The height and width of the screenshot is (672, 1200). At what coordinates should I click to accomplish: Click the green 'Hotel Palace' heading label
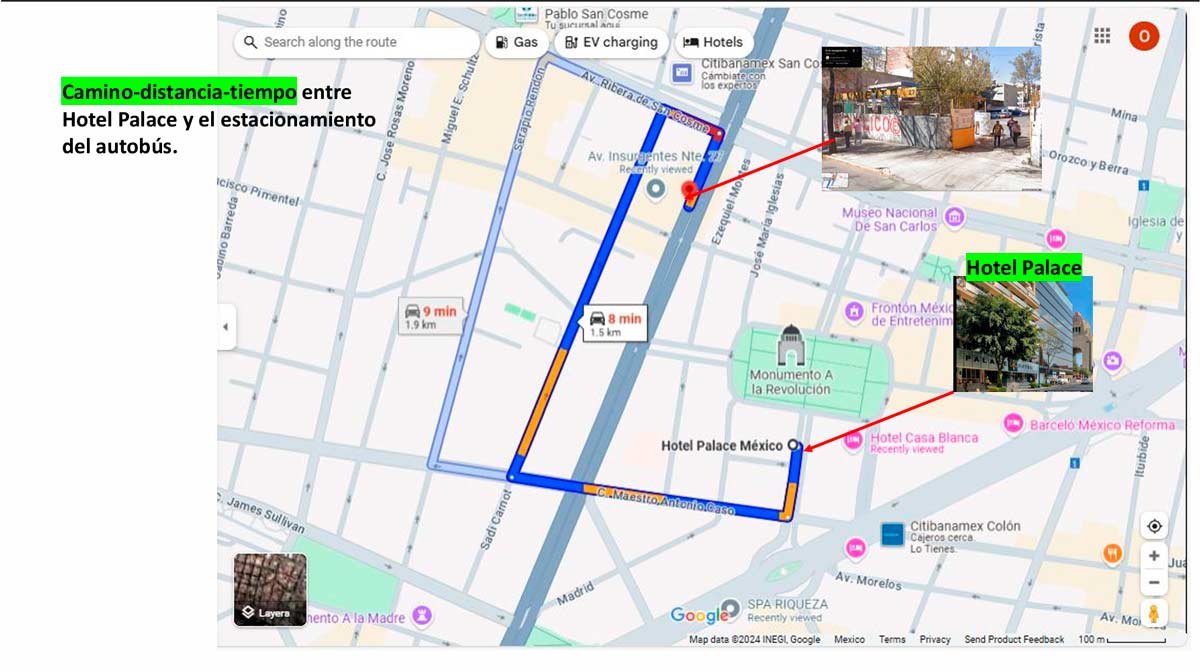tap(1023, 268)
